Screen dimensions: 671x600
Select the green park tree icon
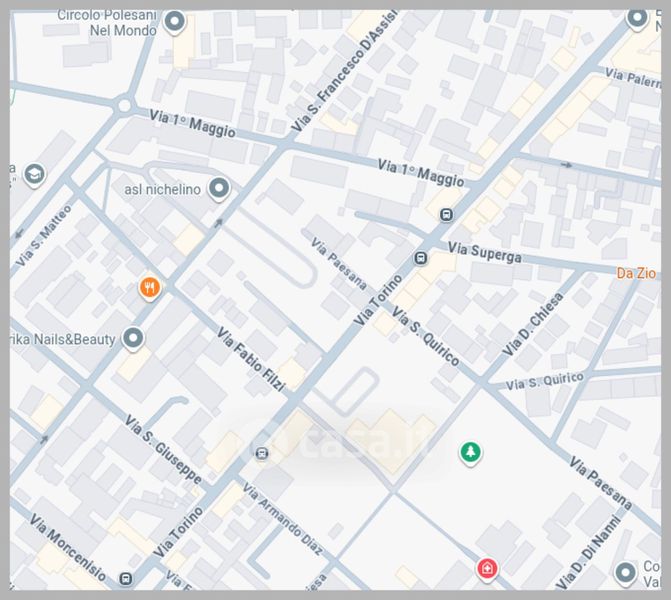[x=469, y=453]
